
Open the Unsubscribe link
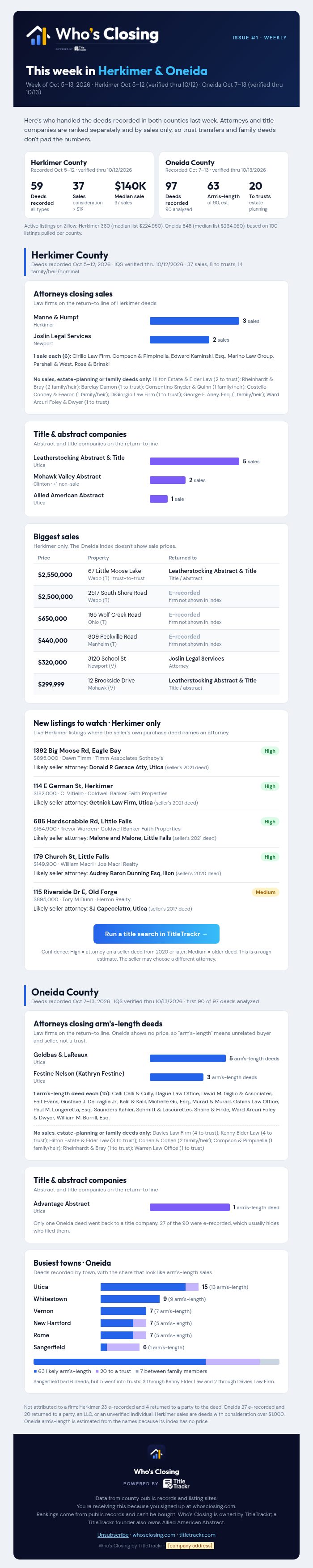click(113, 1534)
